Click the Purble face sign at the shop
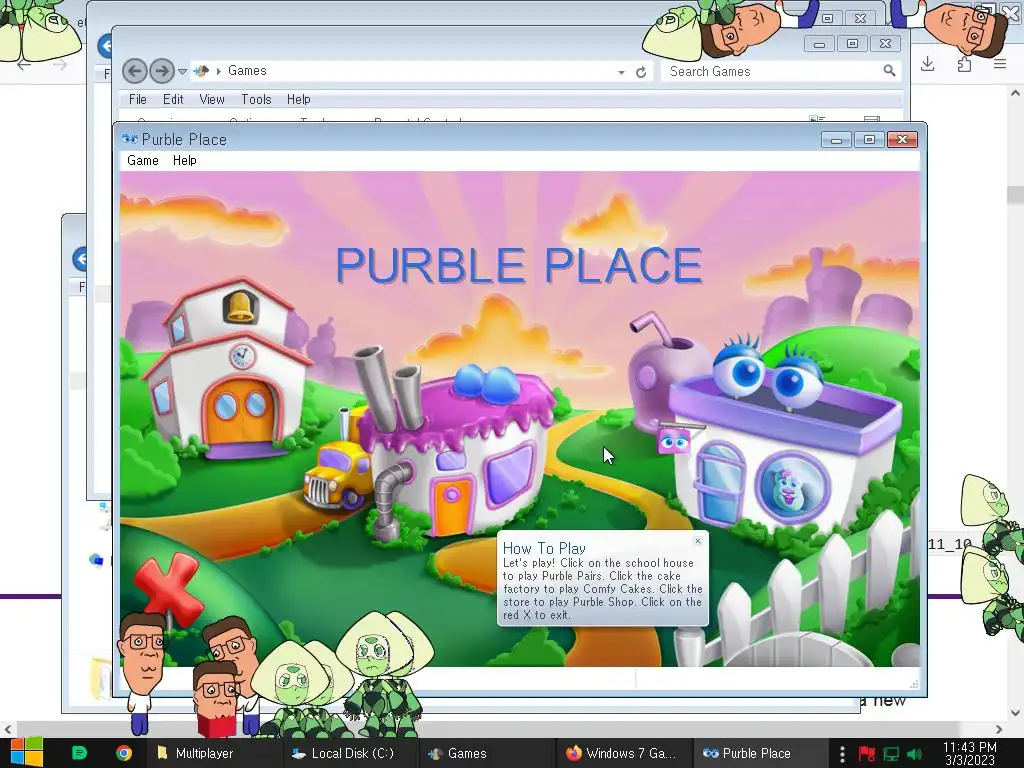Screen dimensions: 1024x768 pos(674,443)
